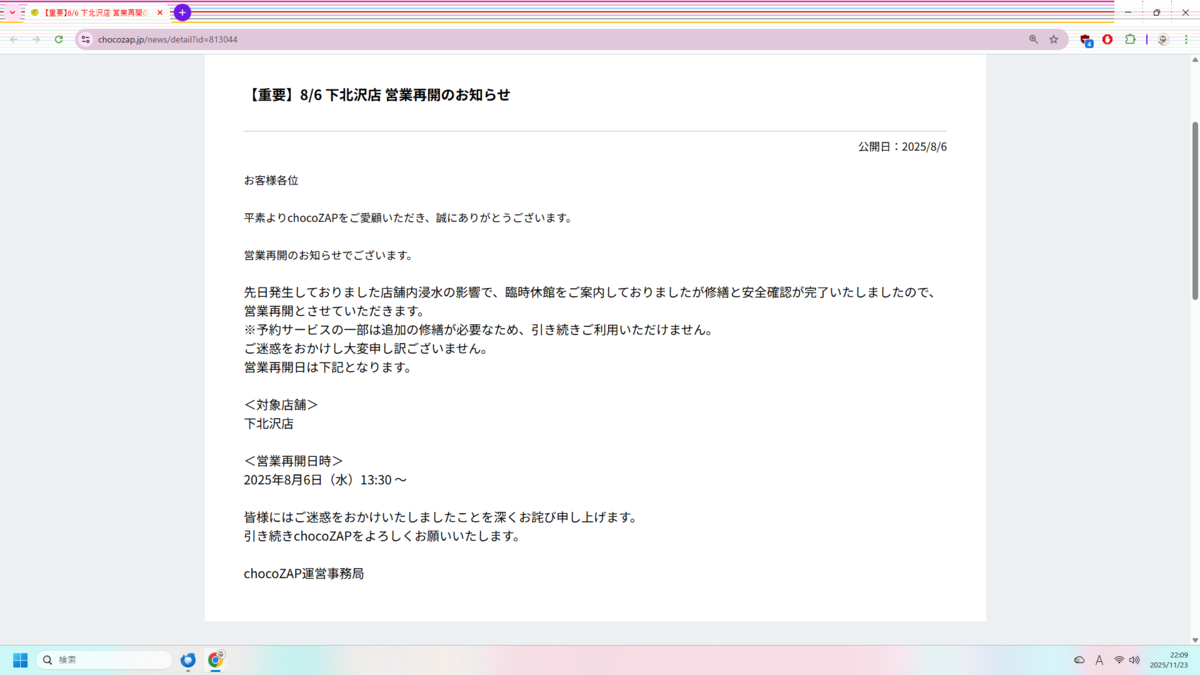This screenshot has width=1200, height=675.
Task: Bookmark this page with star icon
Action: [x=1054, y=39]
